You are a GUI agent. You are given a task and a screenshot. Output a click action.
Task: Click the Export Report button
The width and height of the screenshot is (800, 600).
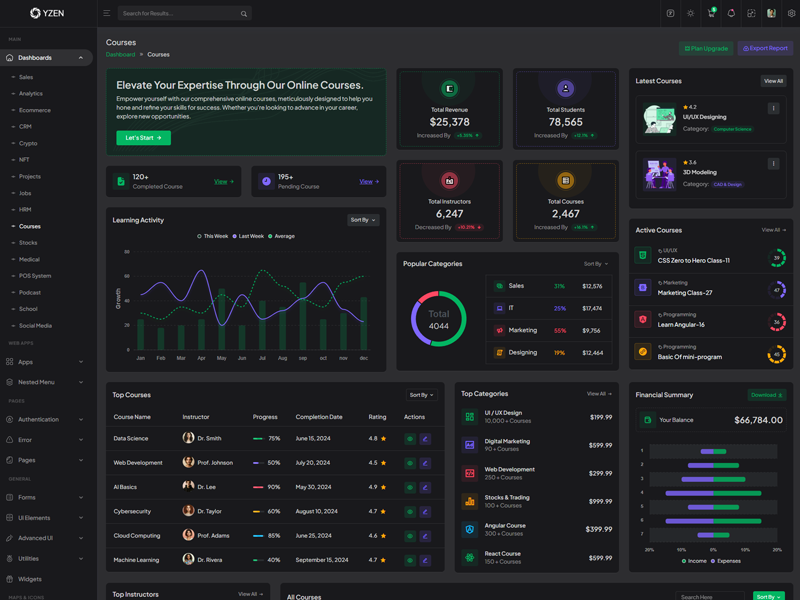[765, 48]
